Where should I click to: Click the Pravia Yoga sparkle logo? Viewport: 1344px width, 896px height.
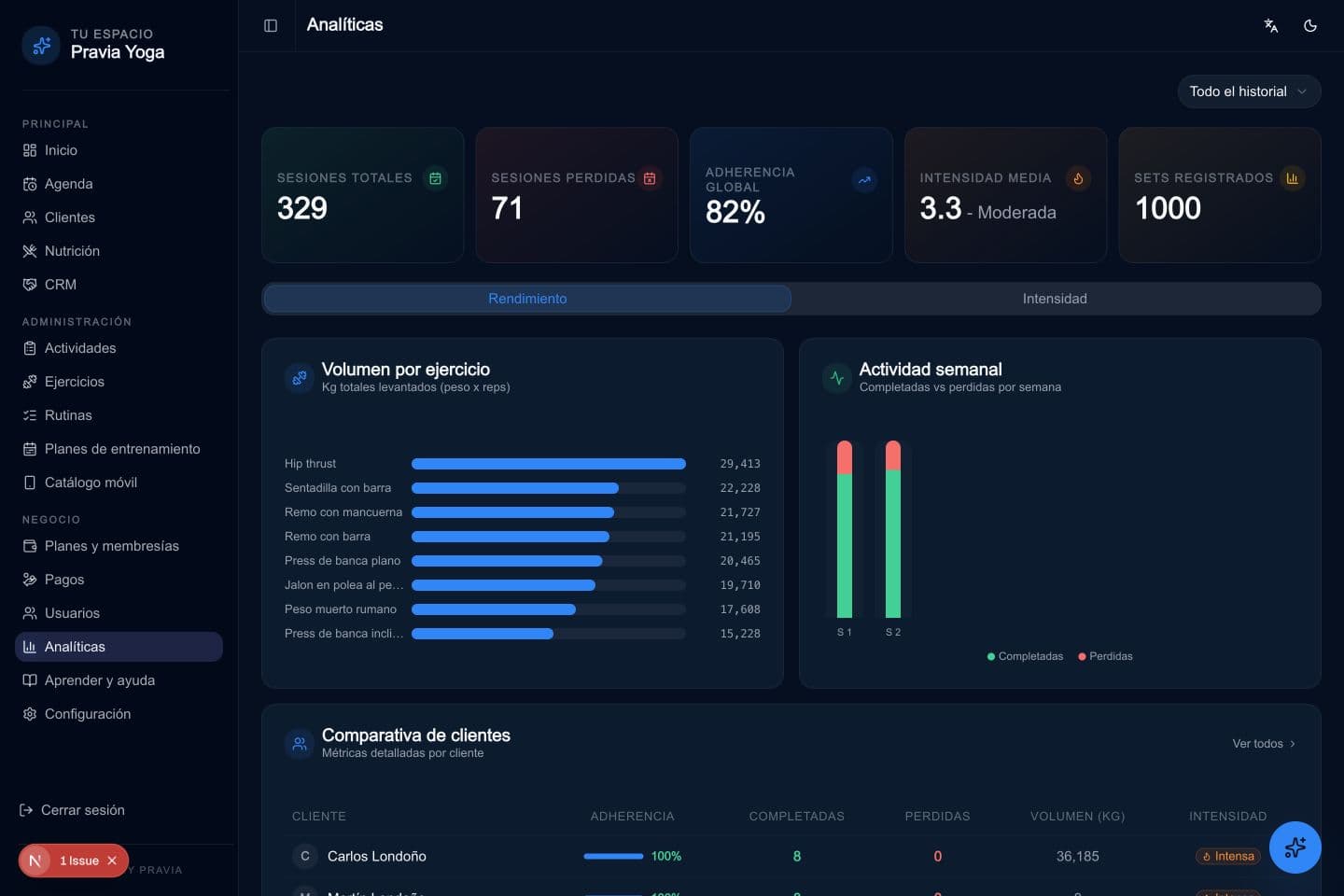pyautogui.click(x=41, y=44)
